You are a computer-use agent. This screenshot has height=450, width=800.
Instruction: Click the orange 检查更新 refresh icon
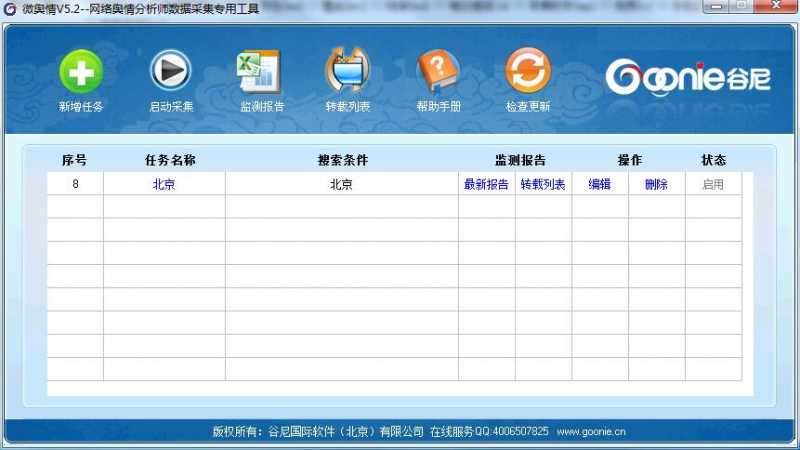528,70
